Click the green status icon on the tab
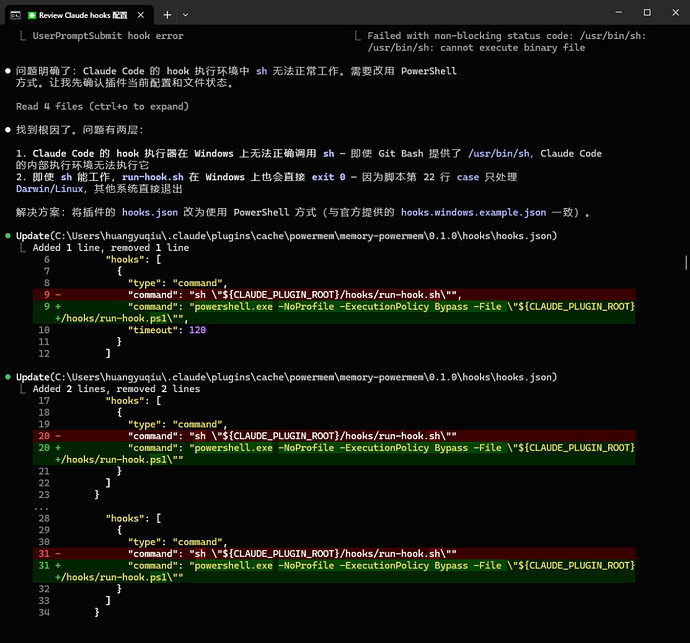 pyautogui.click(x=32, y=15)
